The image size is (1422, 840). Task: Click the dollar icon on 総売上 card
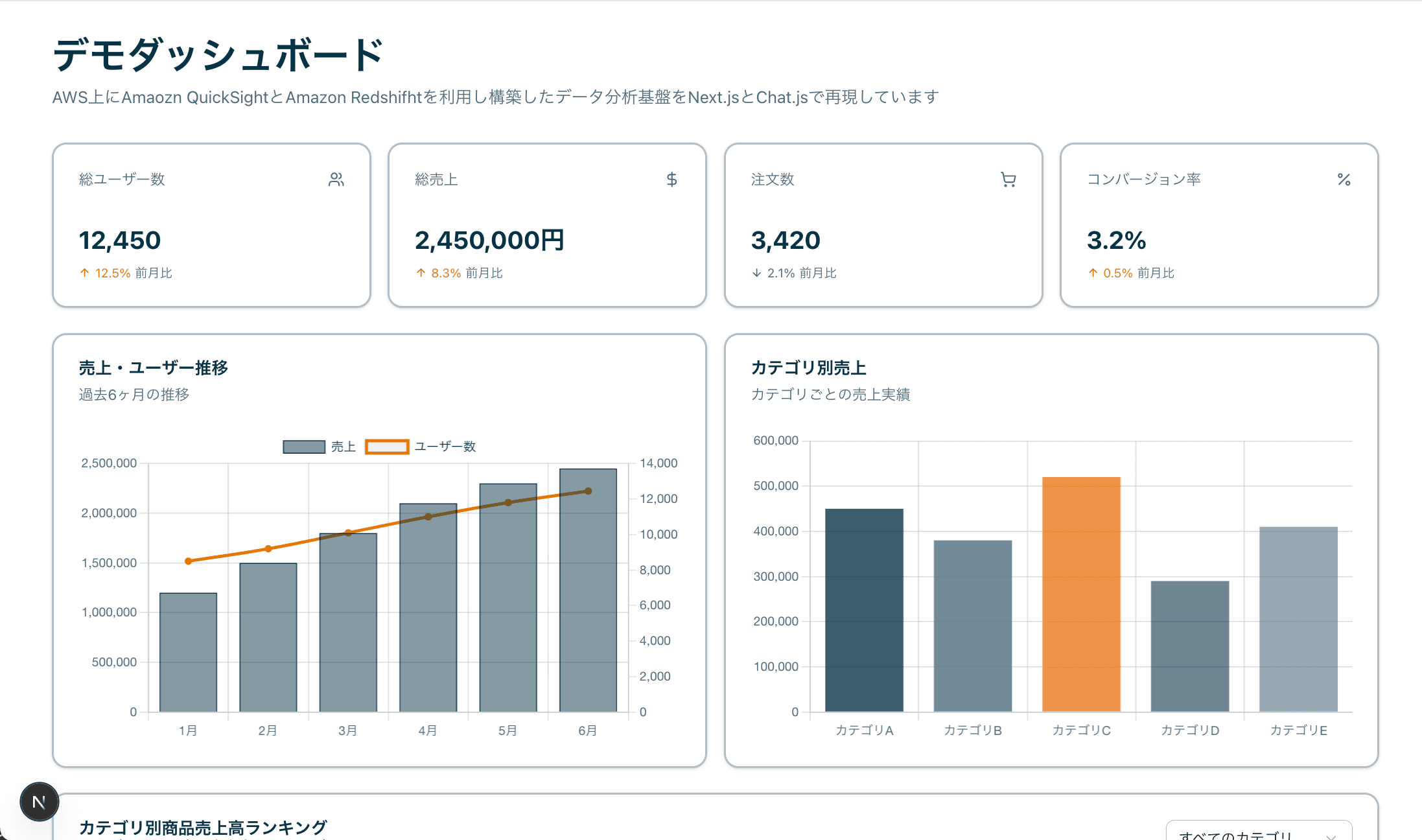[x=672, y=180]
